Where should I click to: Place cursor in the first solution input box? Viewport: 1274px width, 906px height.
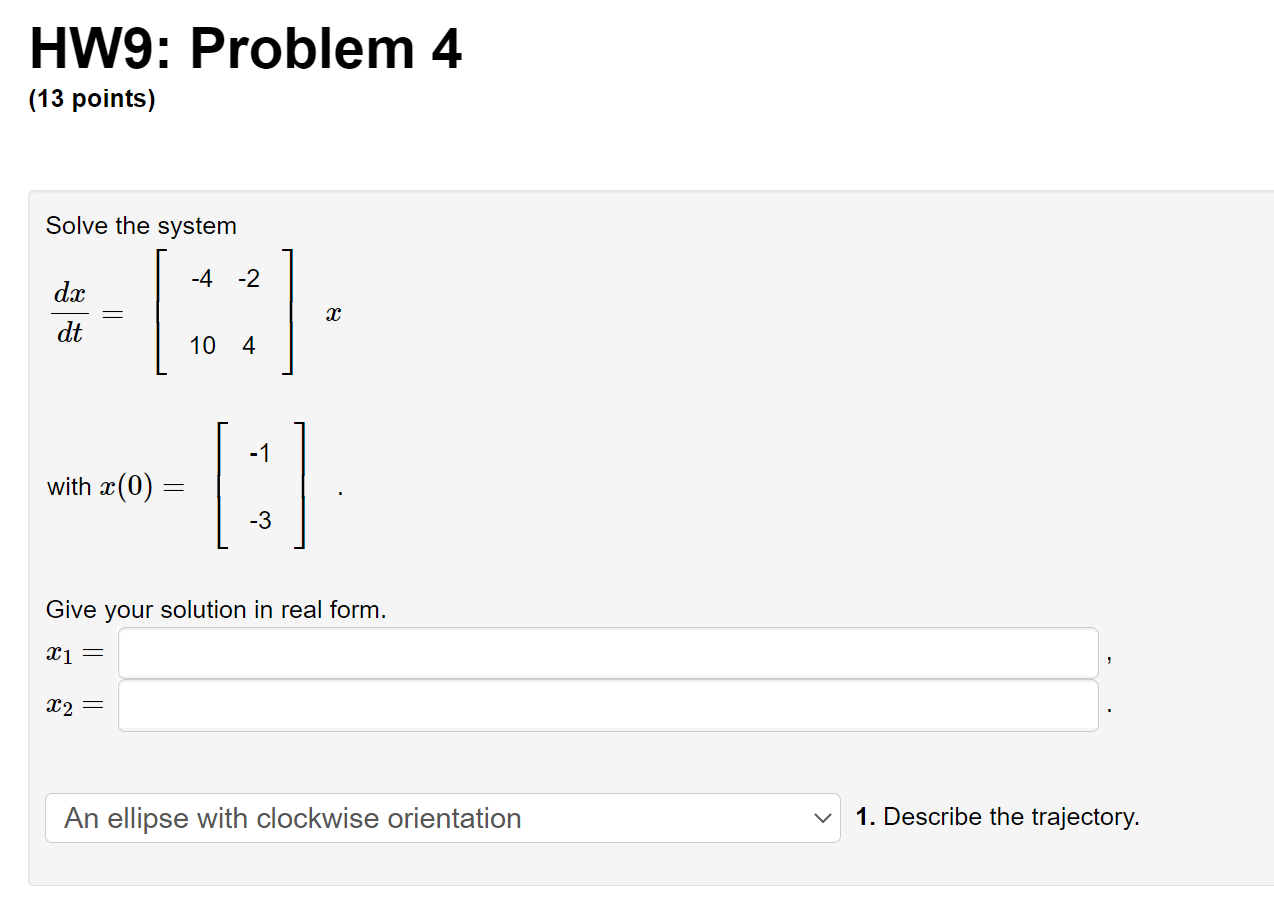coord(606,653)
